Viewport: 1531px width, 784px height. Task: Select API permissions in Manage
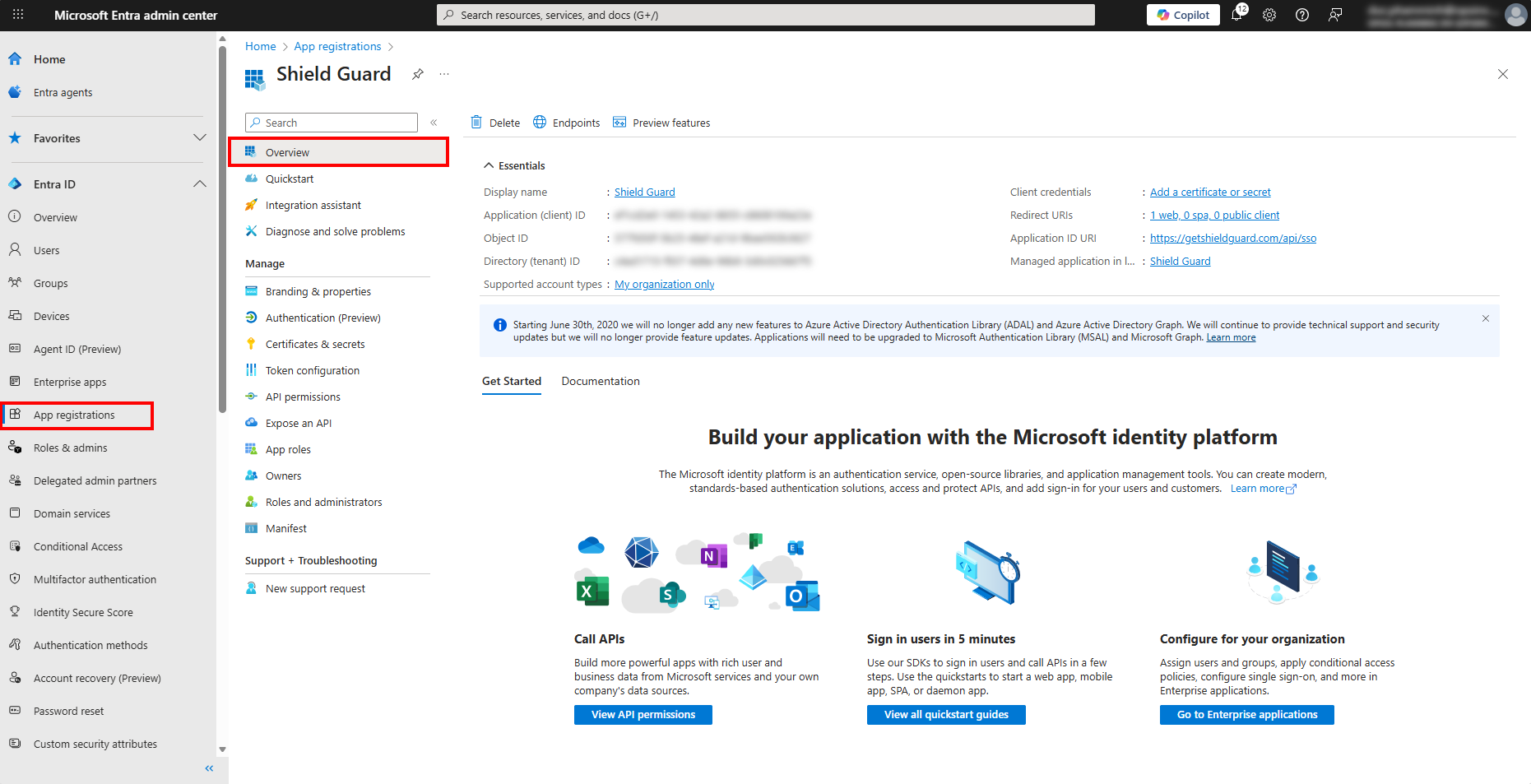[303, 397]
